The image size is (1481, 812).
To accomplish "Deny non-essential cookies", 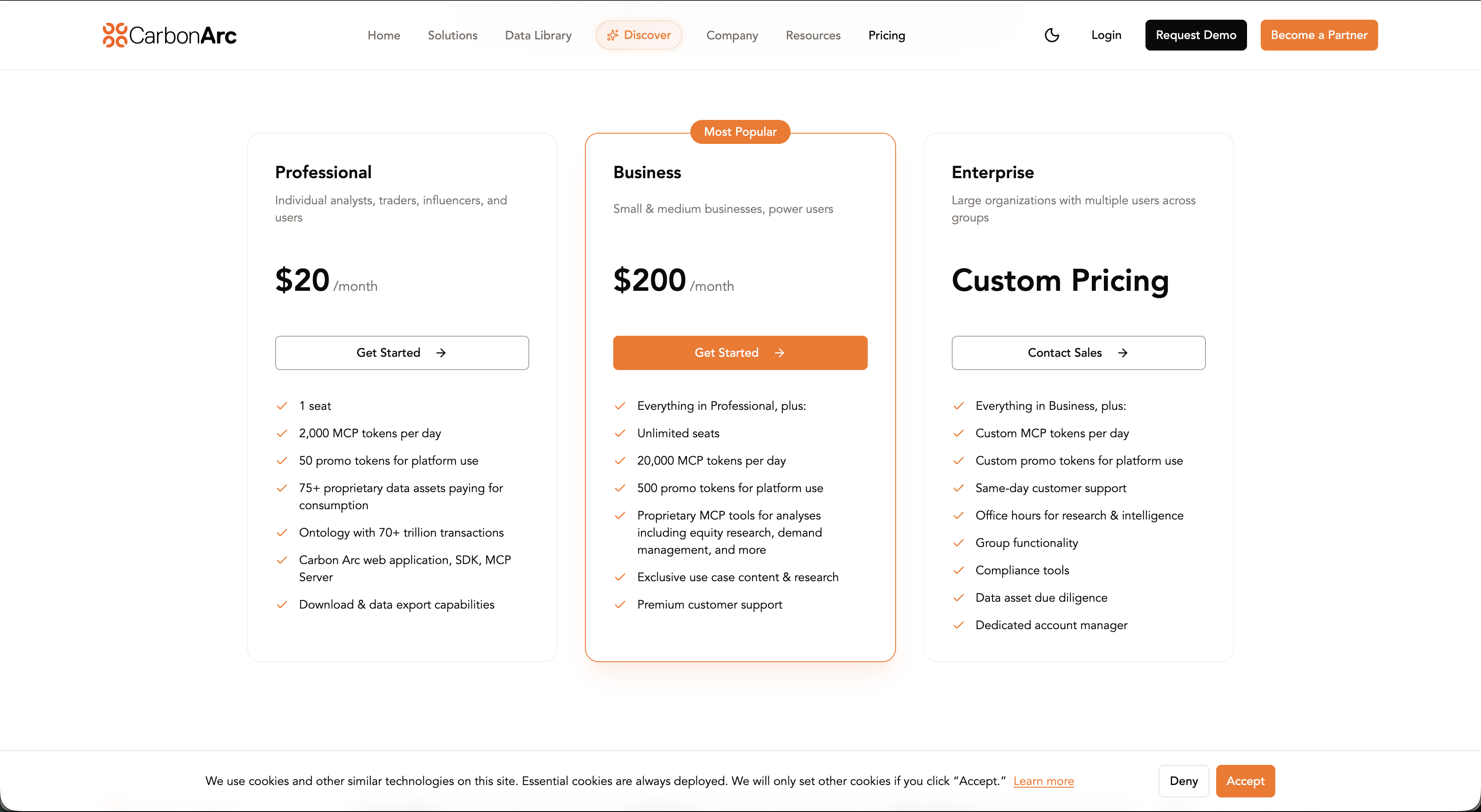I will [1183, 781].
